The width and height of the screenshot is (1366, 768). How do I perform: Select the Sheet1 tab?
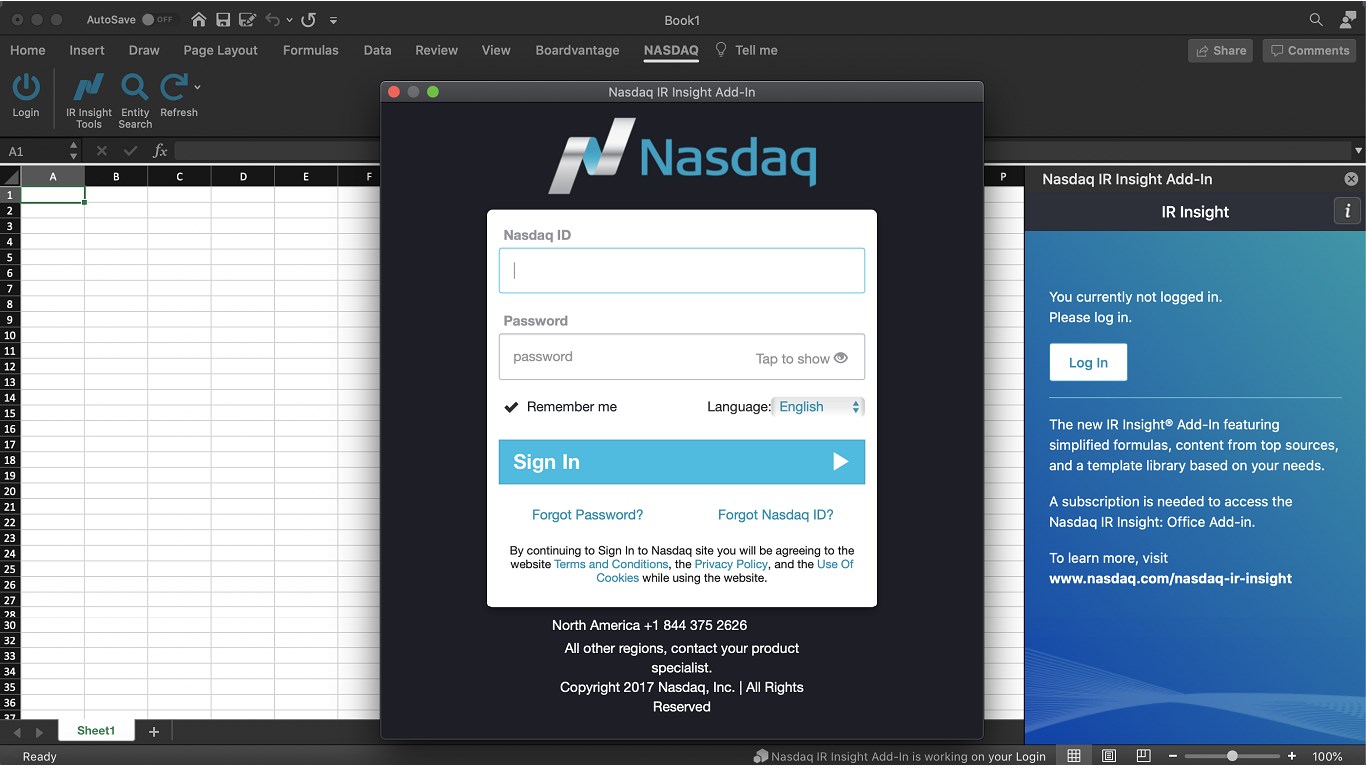(x=96, y=731)
